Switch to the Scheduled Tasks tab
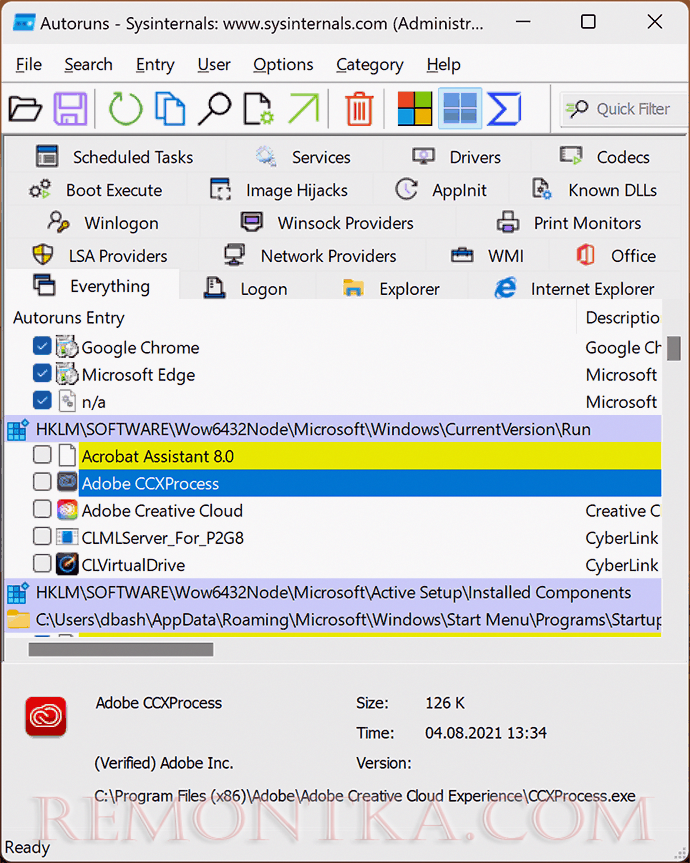The height and width of the screenshot is (863, 690). [114, 157]
